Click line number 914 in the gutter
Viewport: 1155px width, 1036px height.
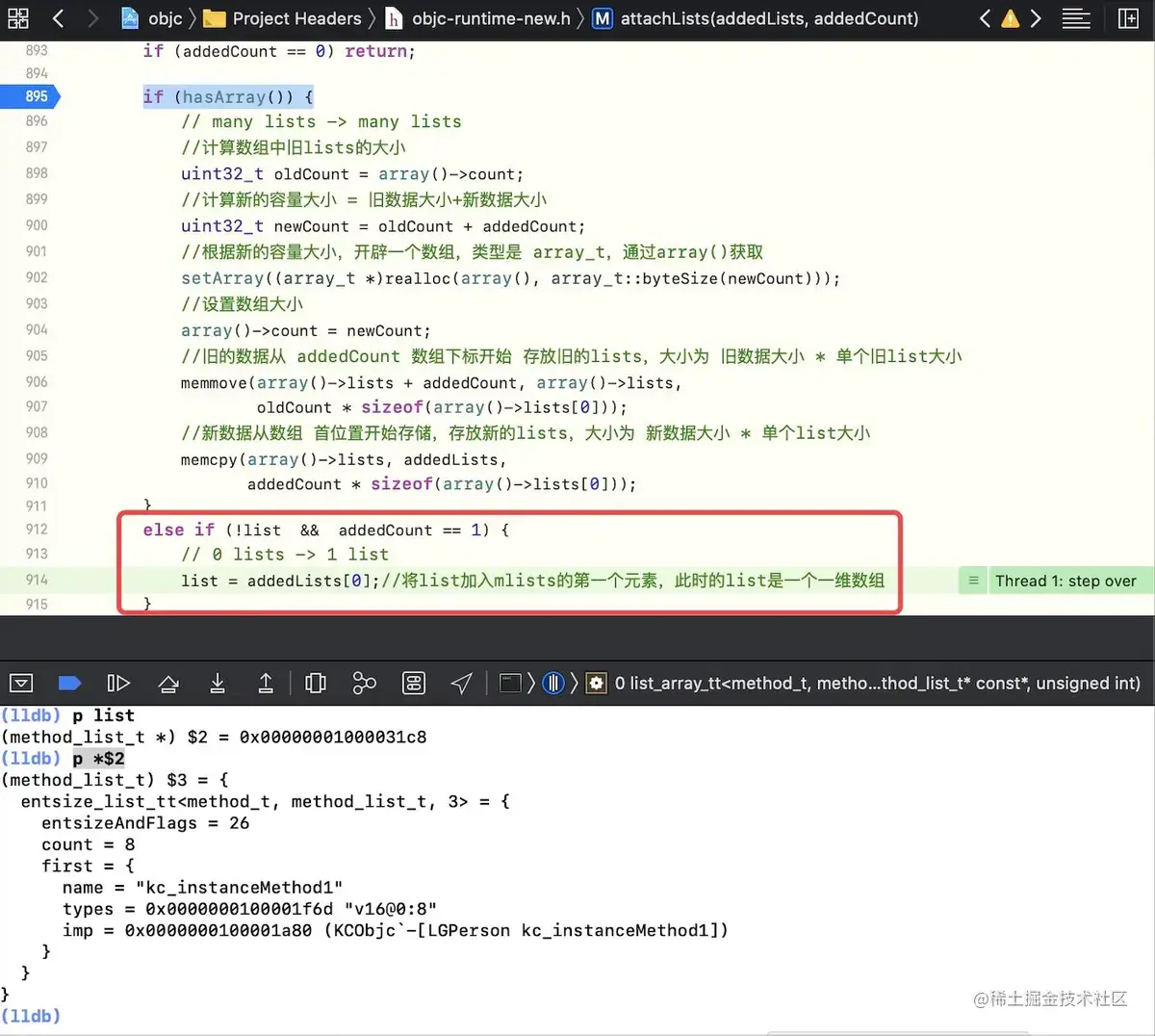click(37, 580)
